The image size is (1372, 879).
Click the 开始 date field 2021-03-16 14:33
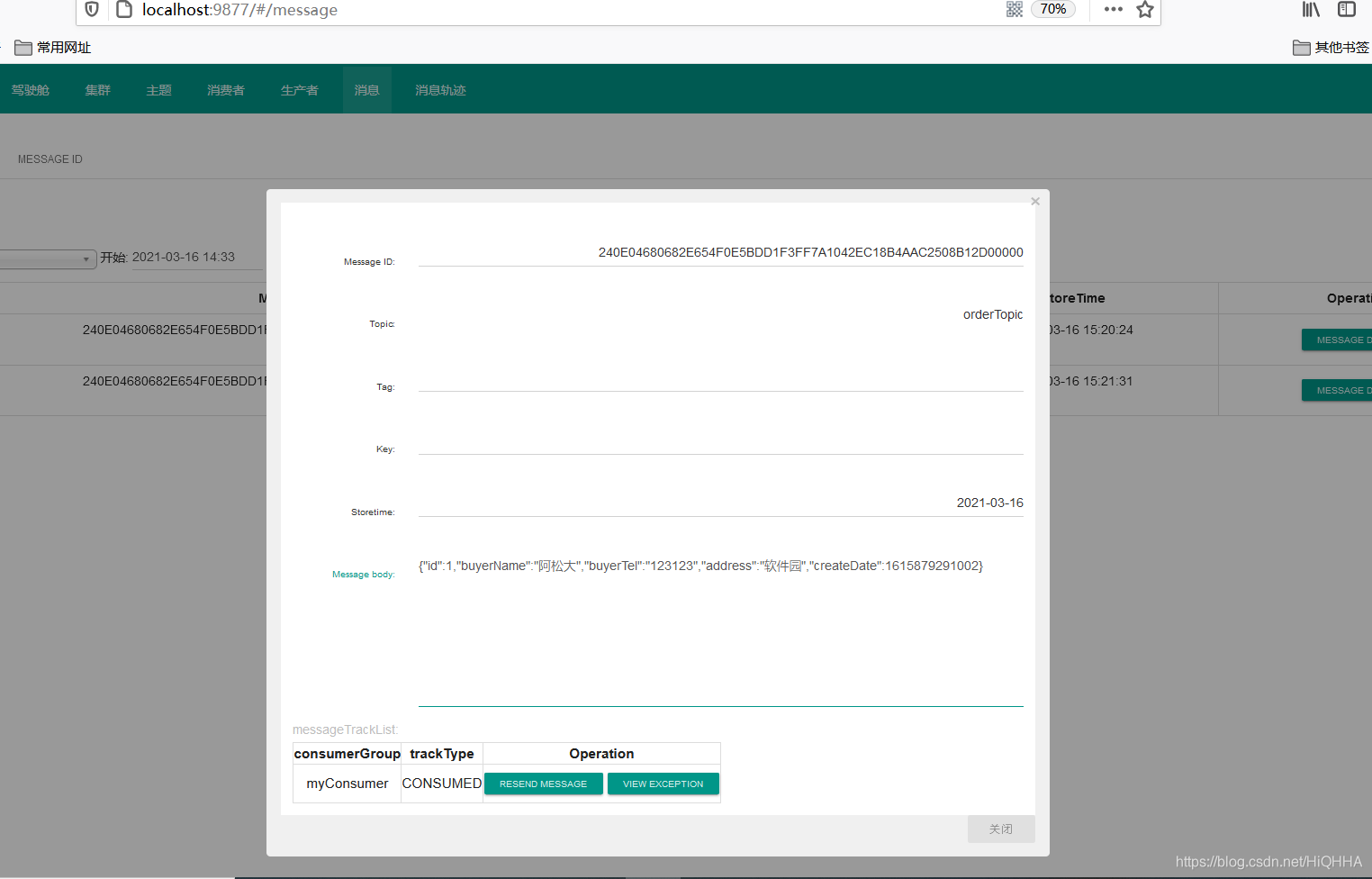pyautogui.click(x=197, y=258)
